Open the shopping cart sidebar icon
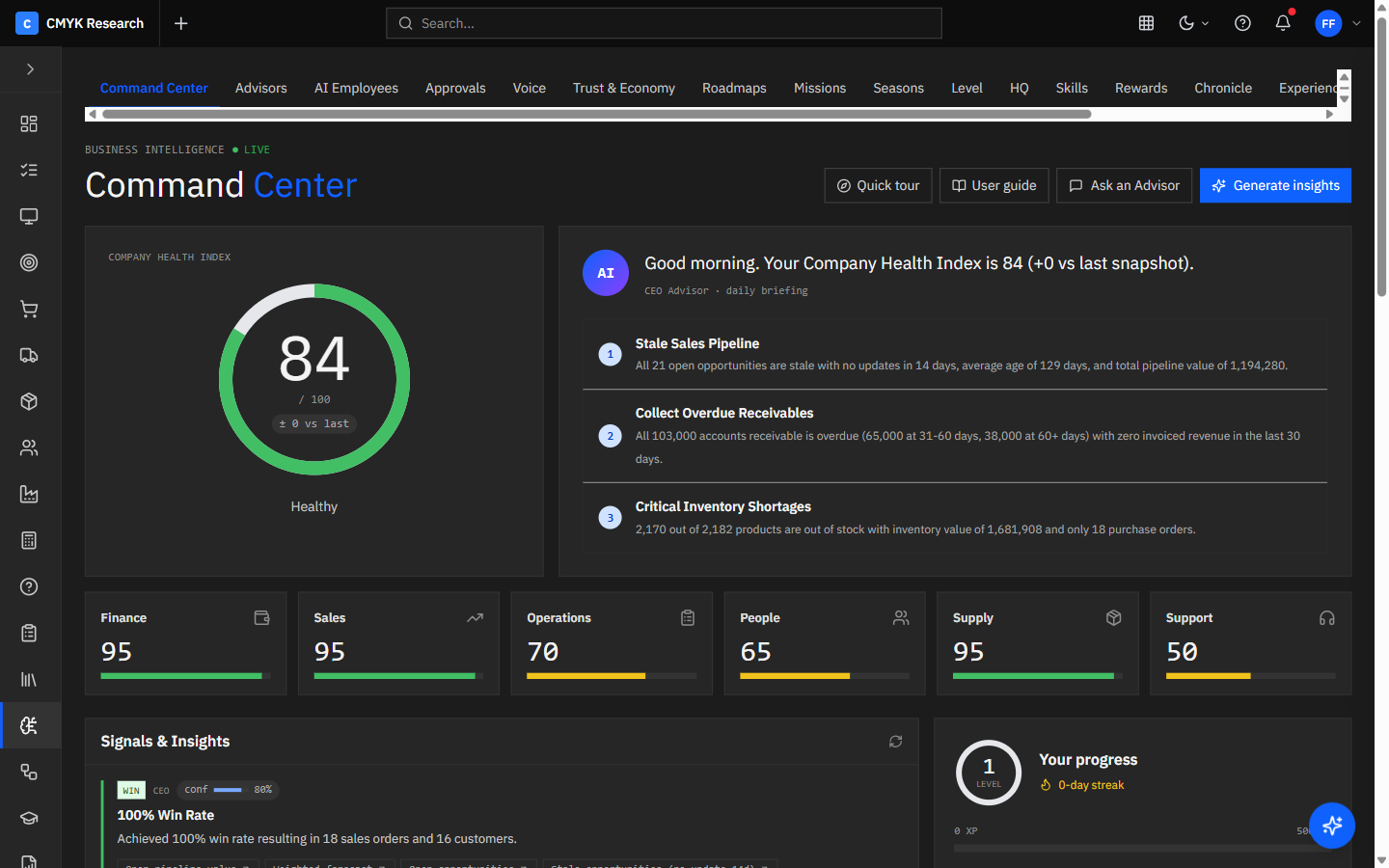 29,309
